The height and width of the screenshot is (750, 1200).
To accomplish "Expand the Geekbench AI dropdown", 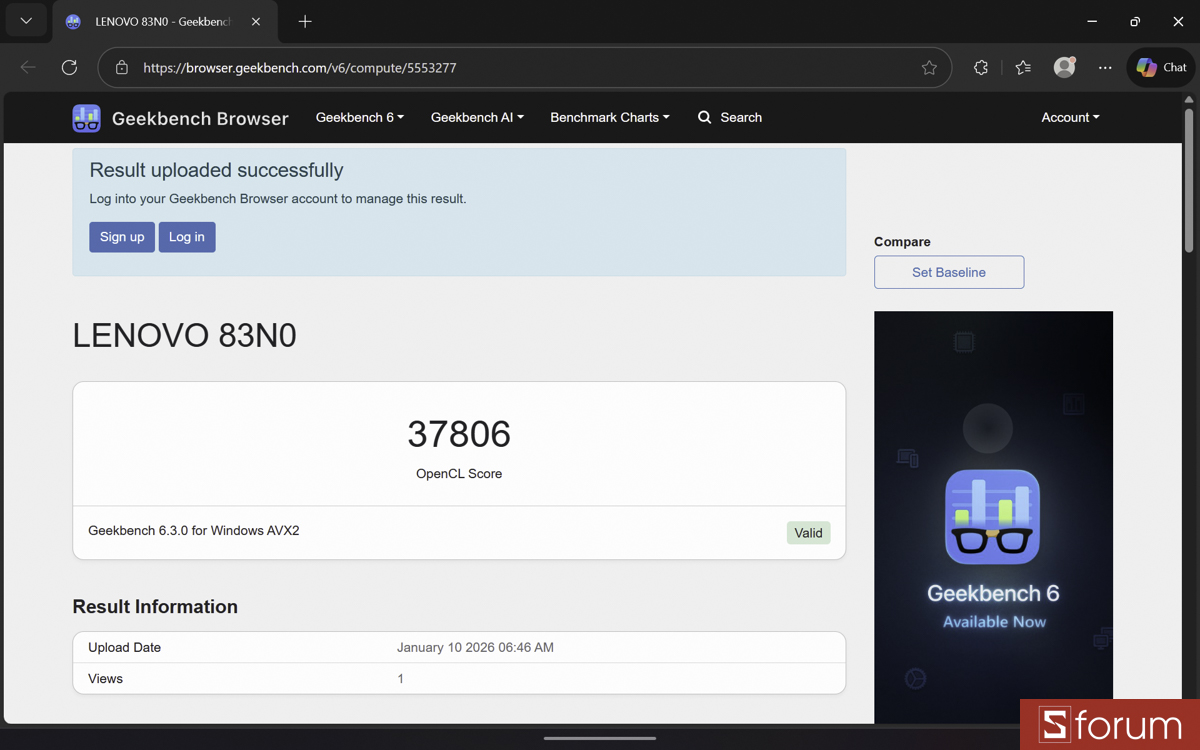I will [x=477, y=118].
